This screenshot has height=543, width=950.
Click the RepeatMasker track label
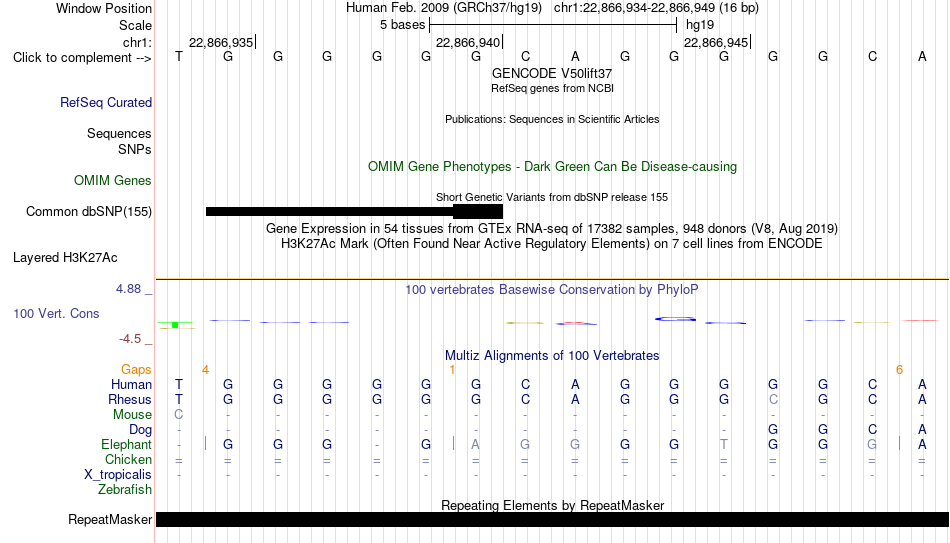pyautogui.click(x=110, y=519)
